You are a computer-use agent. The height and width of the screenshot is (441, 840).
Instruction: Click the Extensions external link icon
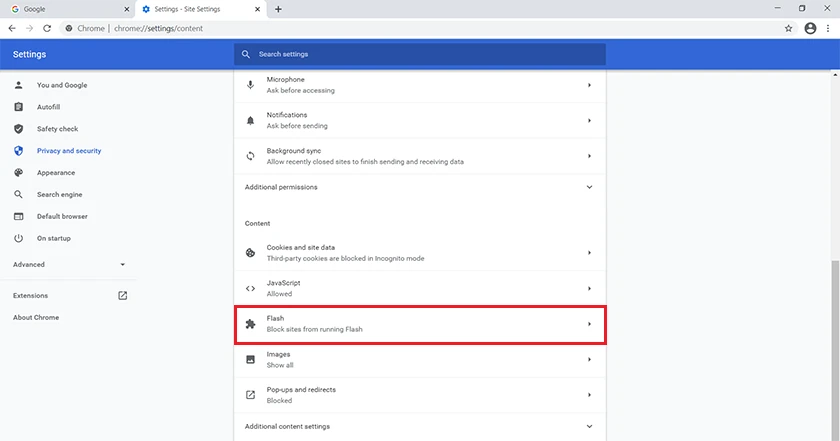pos(123,296)
